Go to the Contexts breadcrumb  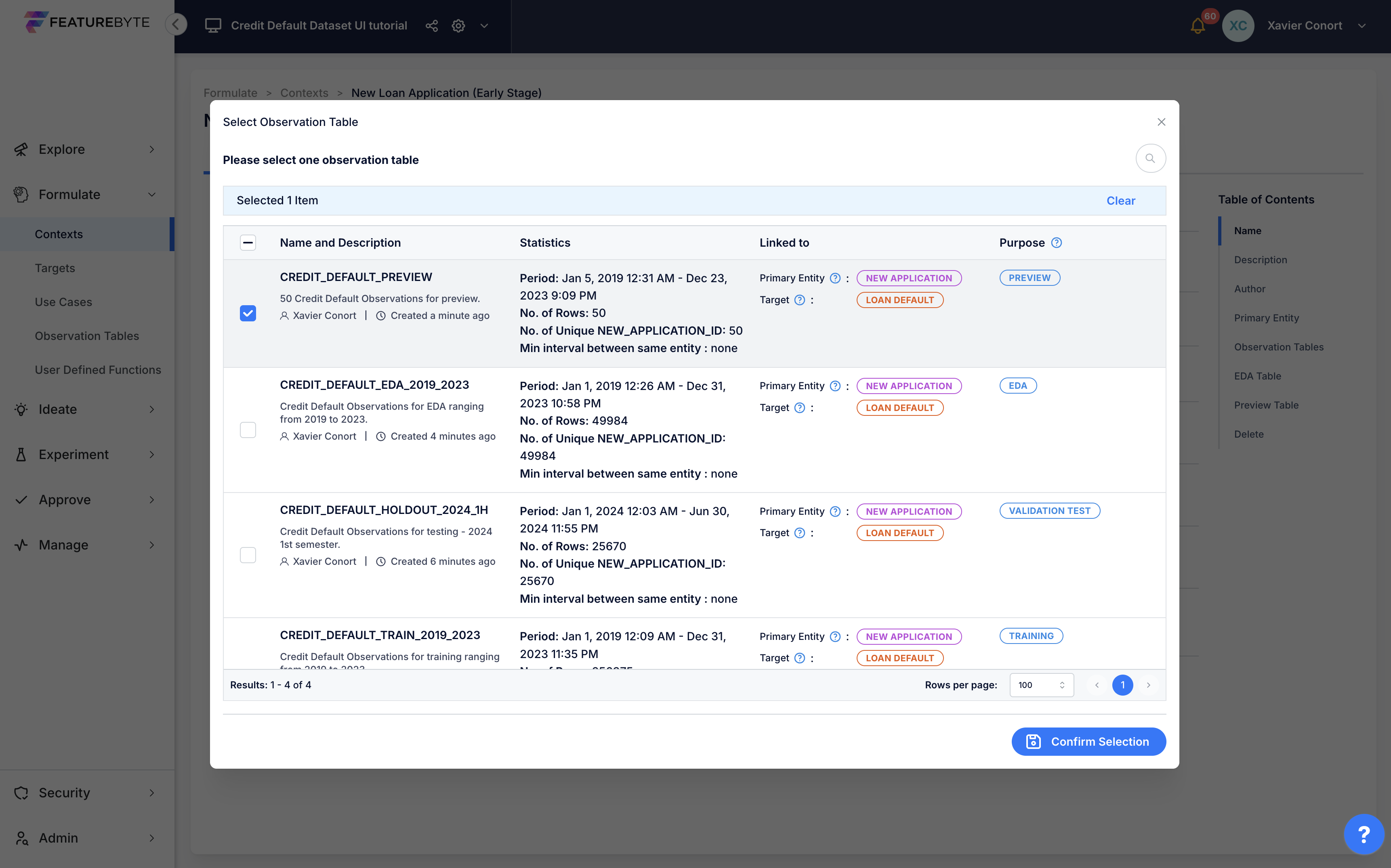pos(304,93)
